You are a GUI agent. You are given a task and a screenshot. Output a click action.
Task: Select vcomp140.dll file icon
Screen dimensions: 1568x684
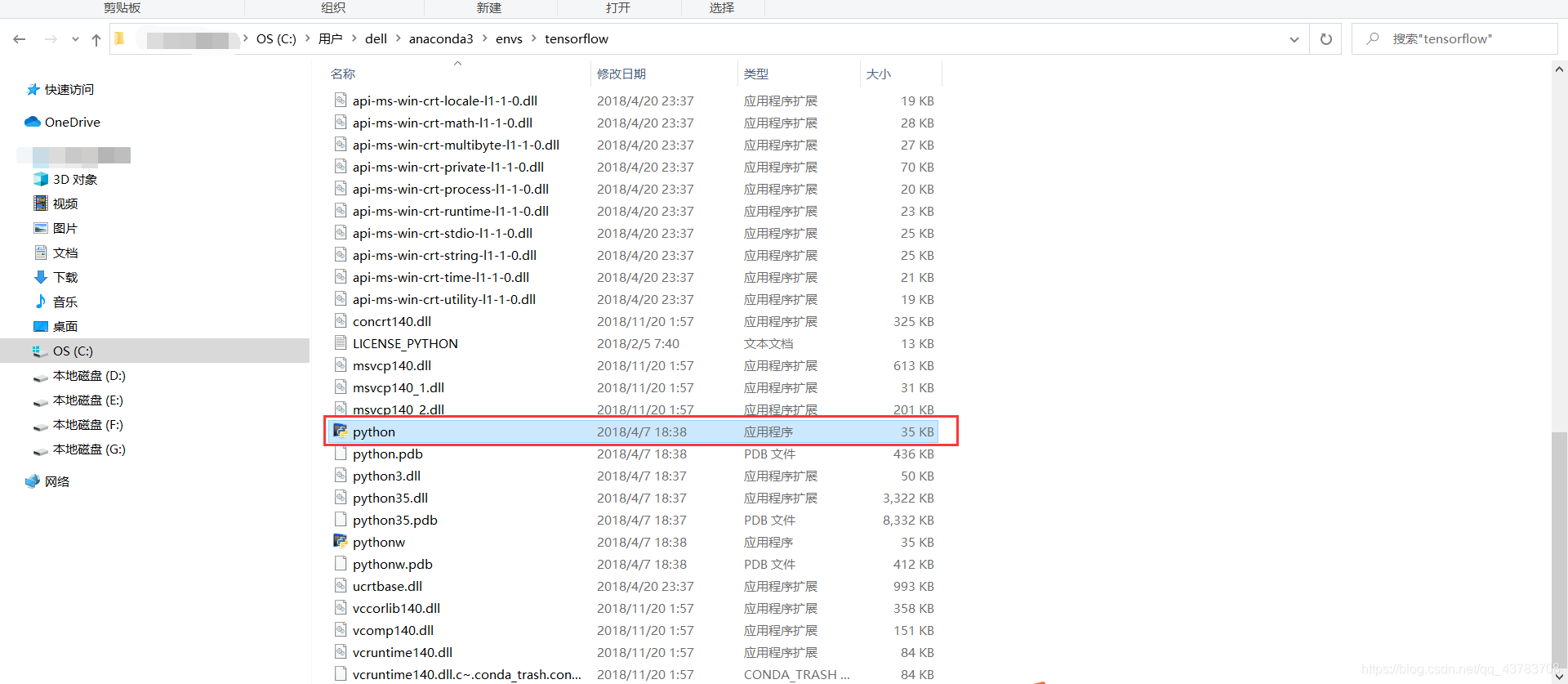pos(341,629)
